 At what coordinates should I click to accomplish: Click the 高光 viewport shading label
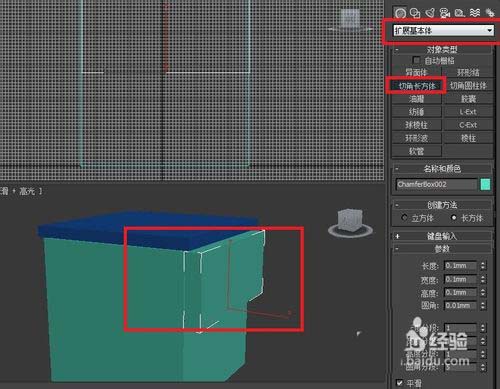(x=27, y=191)
